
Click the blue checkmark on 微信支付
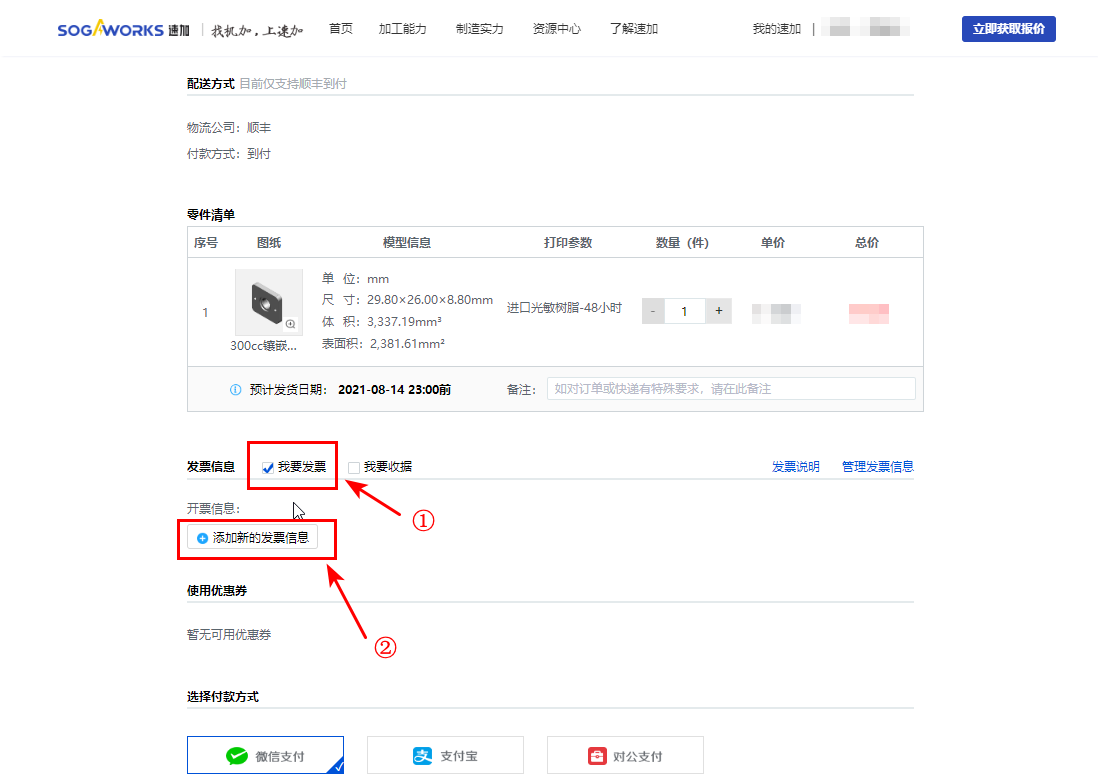[x=338, y=766]
